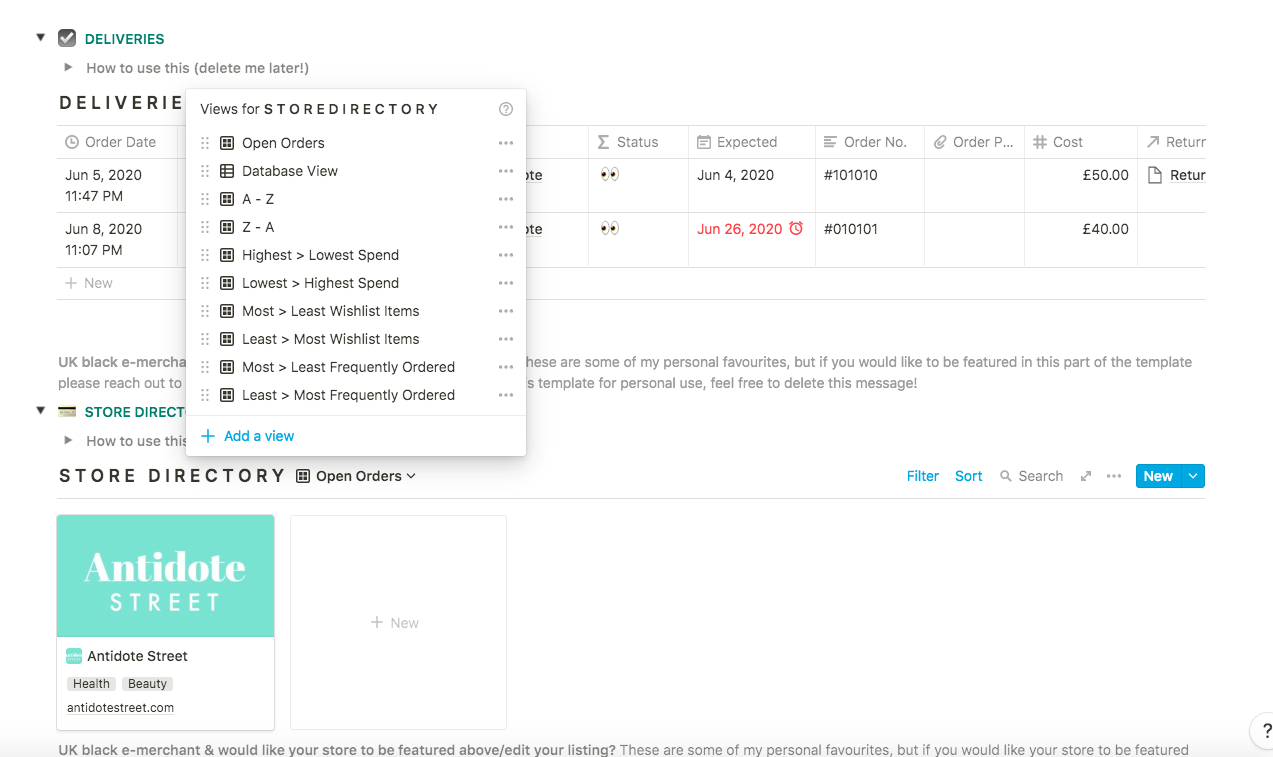Click the Expected column header
This screenshot has width=1273, height=757.
pos(737,142)
